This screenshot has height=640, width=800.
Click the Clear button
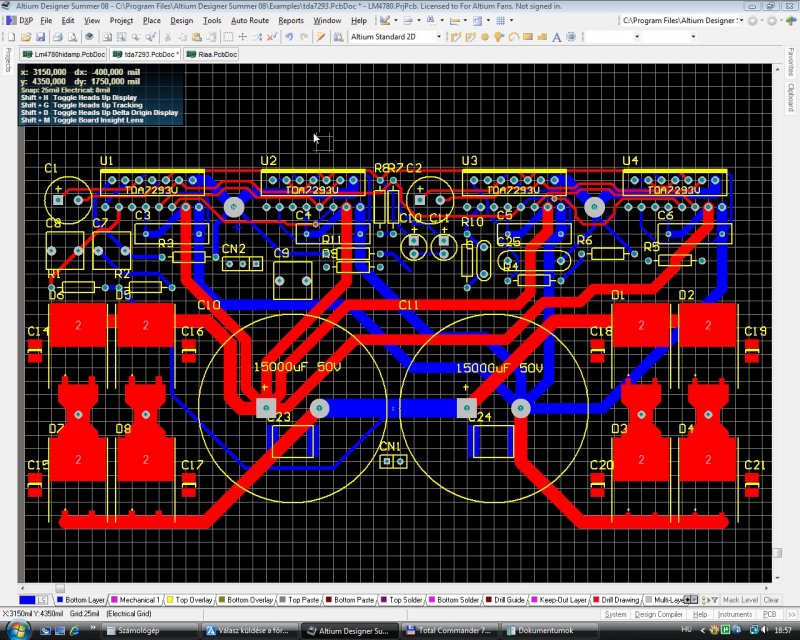(771, 600)
